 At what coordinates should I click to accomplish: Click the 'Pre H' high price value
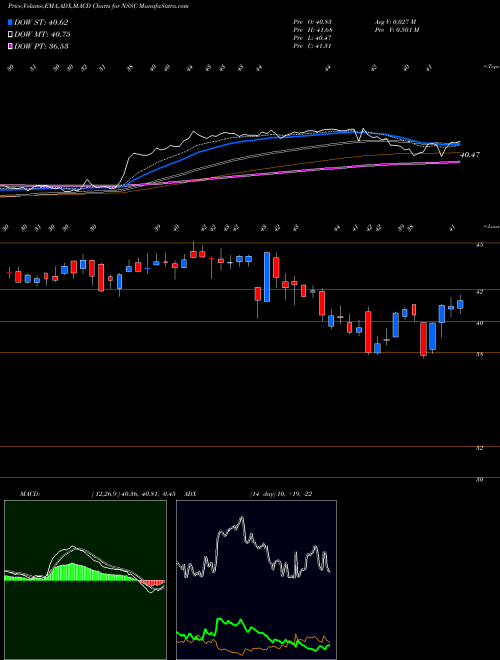313,30
